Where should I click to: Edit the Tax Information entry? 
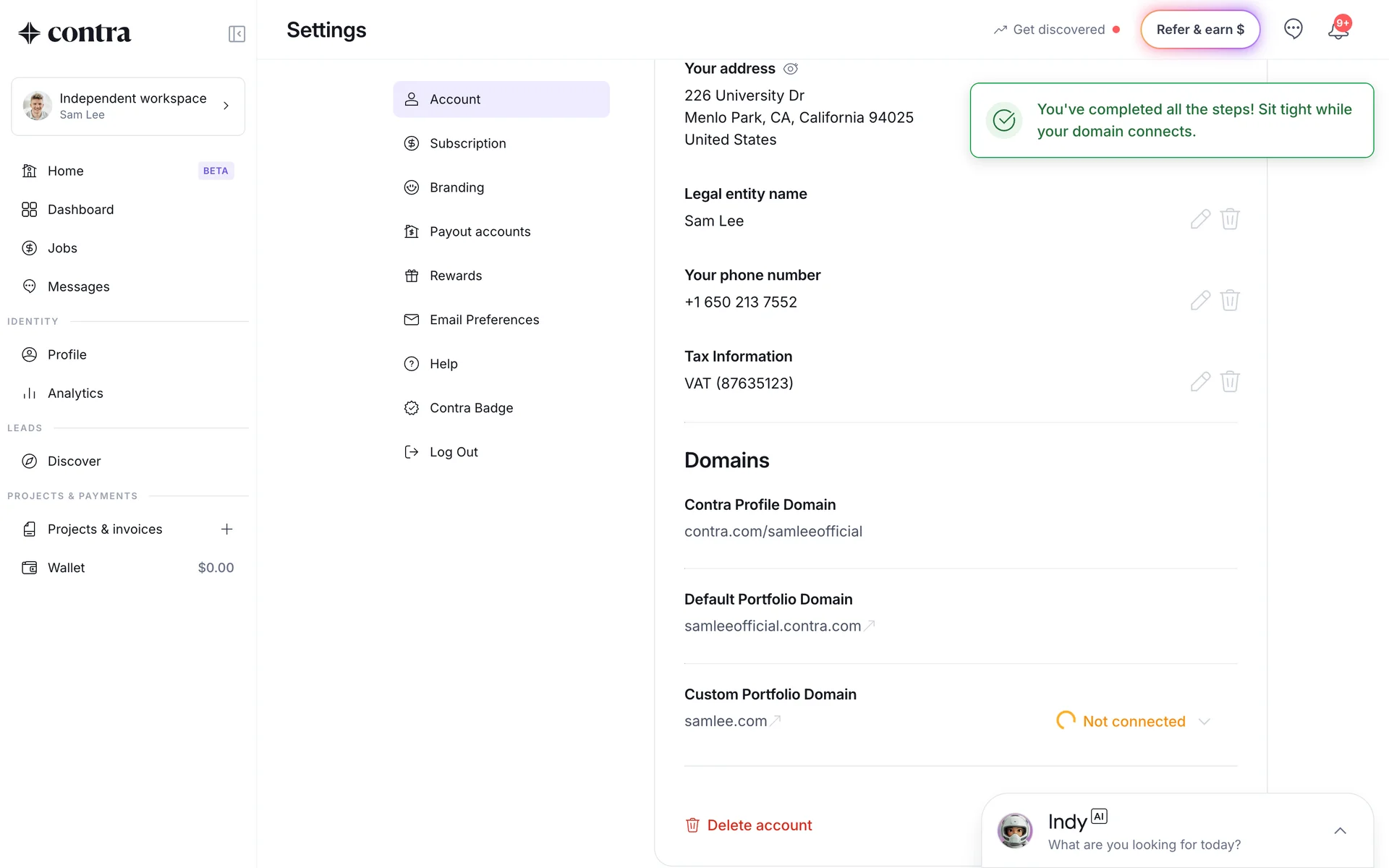[x=1200, y=382]
